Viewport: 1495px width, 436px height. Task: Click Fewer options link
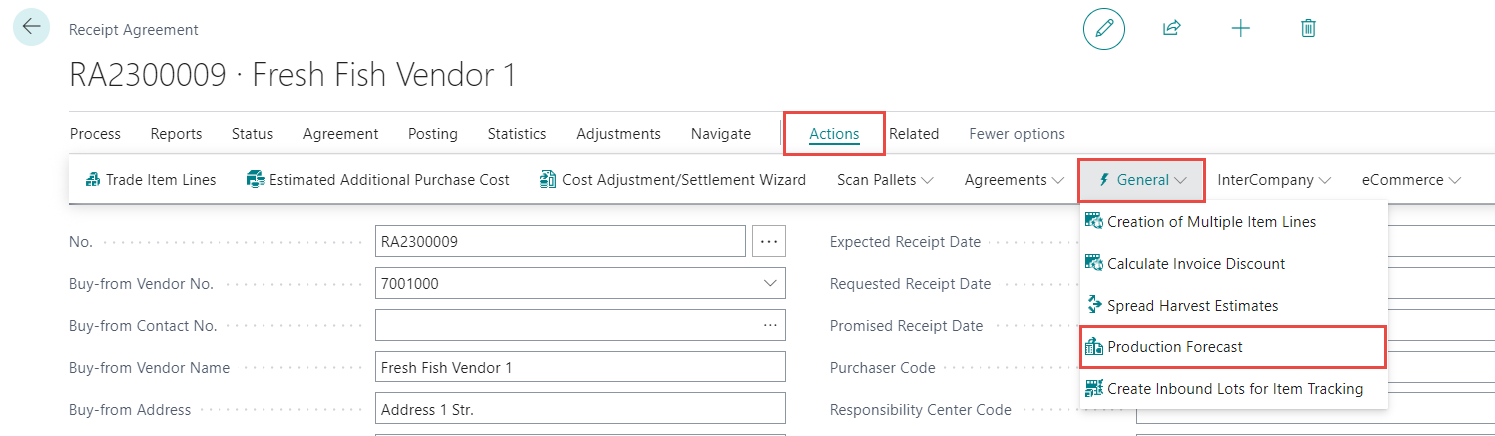click(x=1017, y=134)
